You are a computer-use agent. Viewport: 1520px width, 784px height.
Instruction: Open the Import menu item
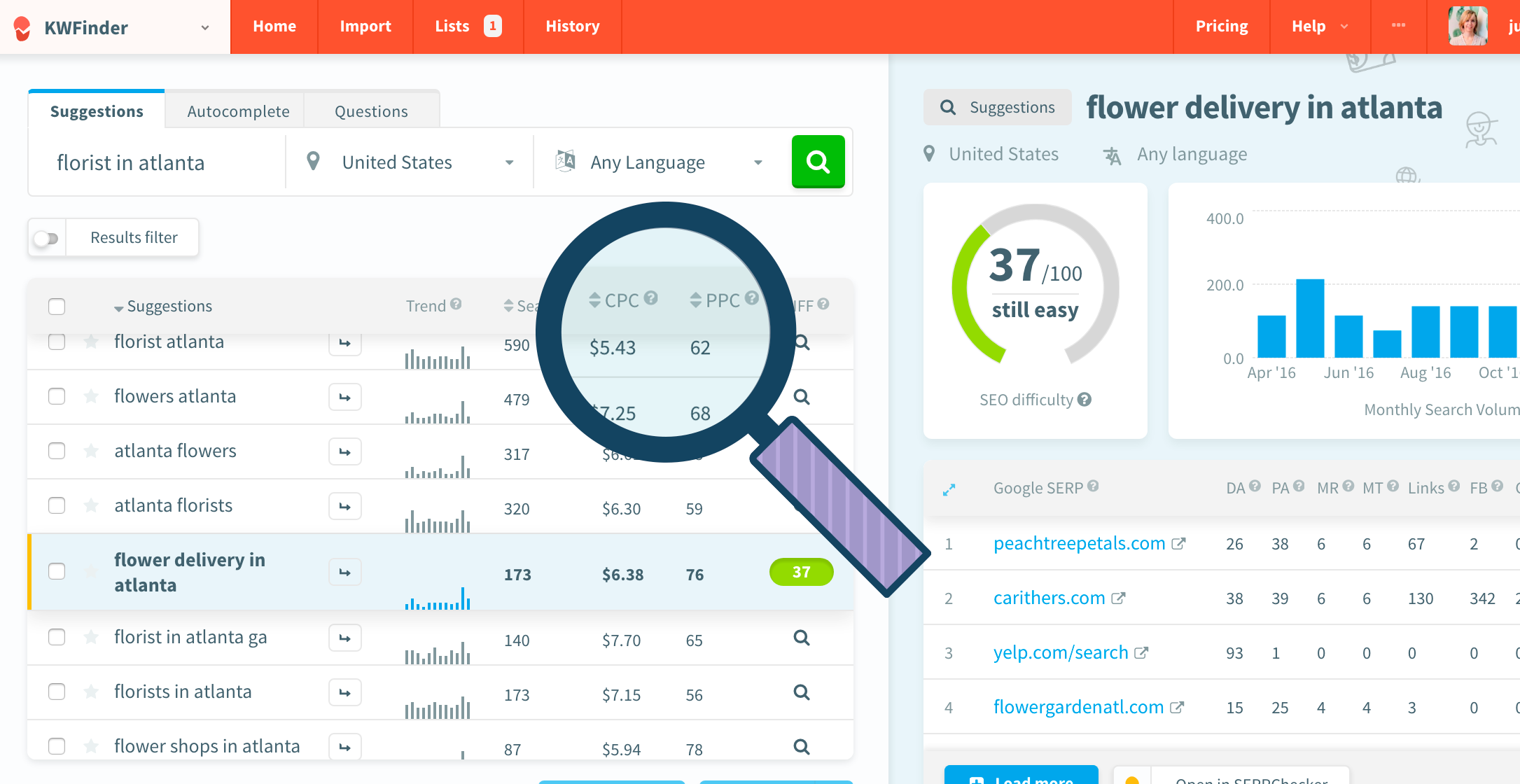click(x=365, y=27)
